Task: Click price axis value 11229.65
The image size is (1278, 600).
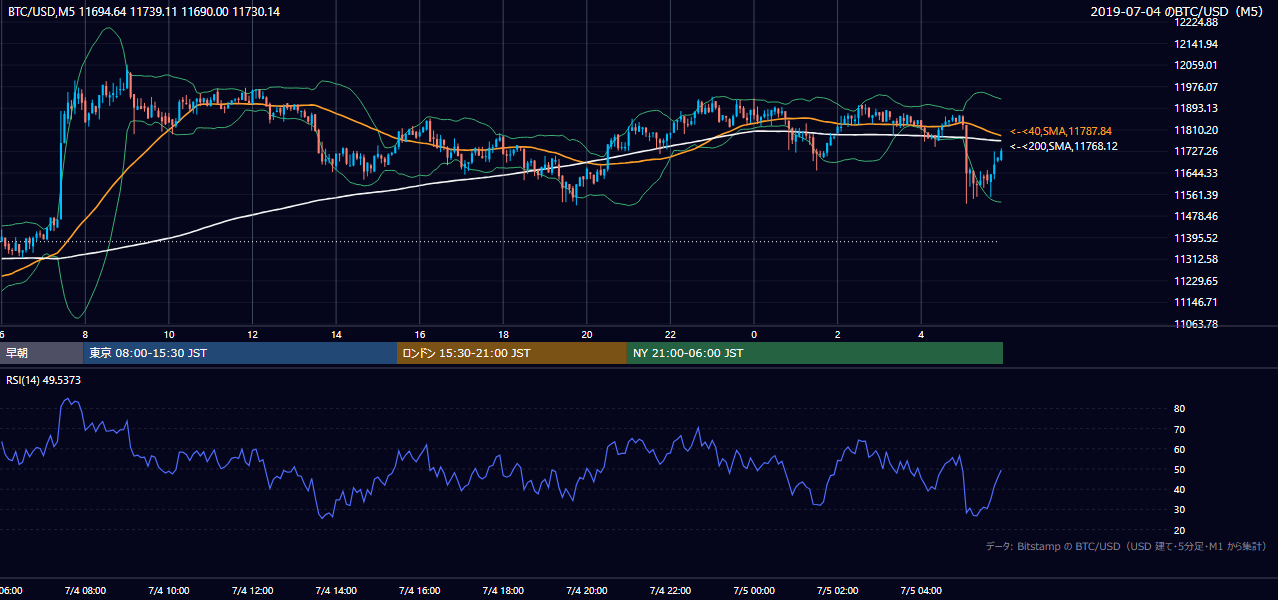Action: [x=1197, y=281]
